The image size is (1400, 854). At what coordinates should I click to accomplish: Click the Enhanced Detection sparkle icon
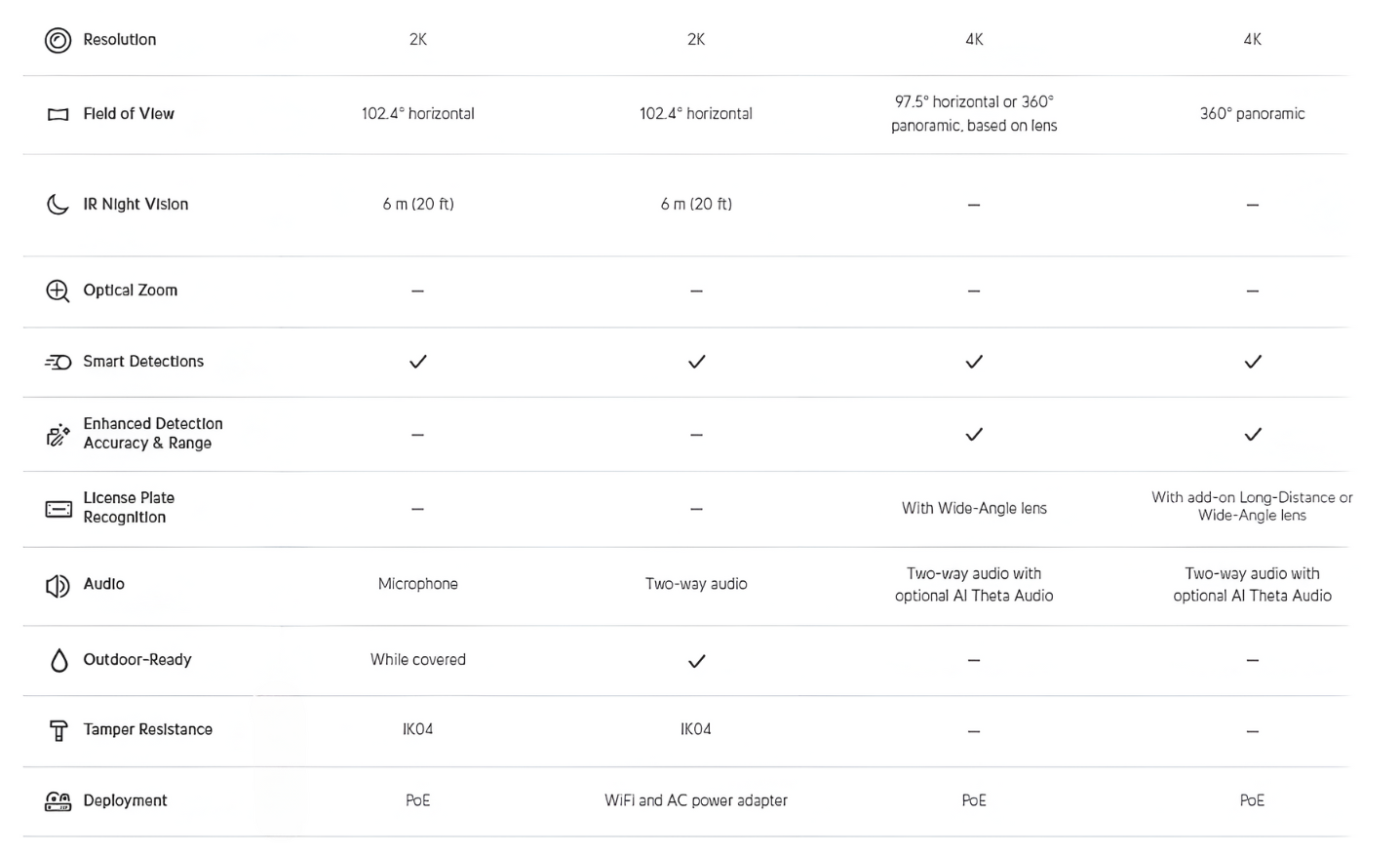tap(58, 434)
